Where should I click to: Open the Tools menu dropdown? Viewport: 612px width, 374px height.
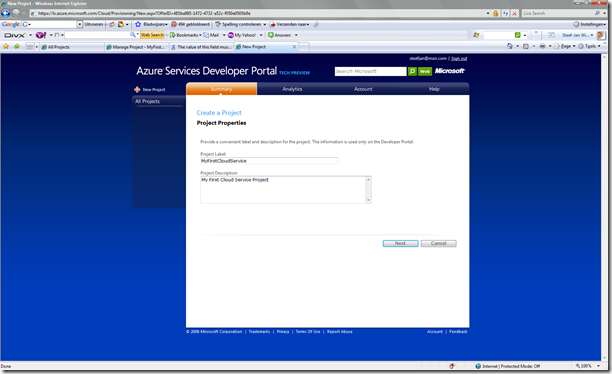point(589,46)
